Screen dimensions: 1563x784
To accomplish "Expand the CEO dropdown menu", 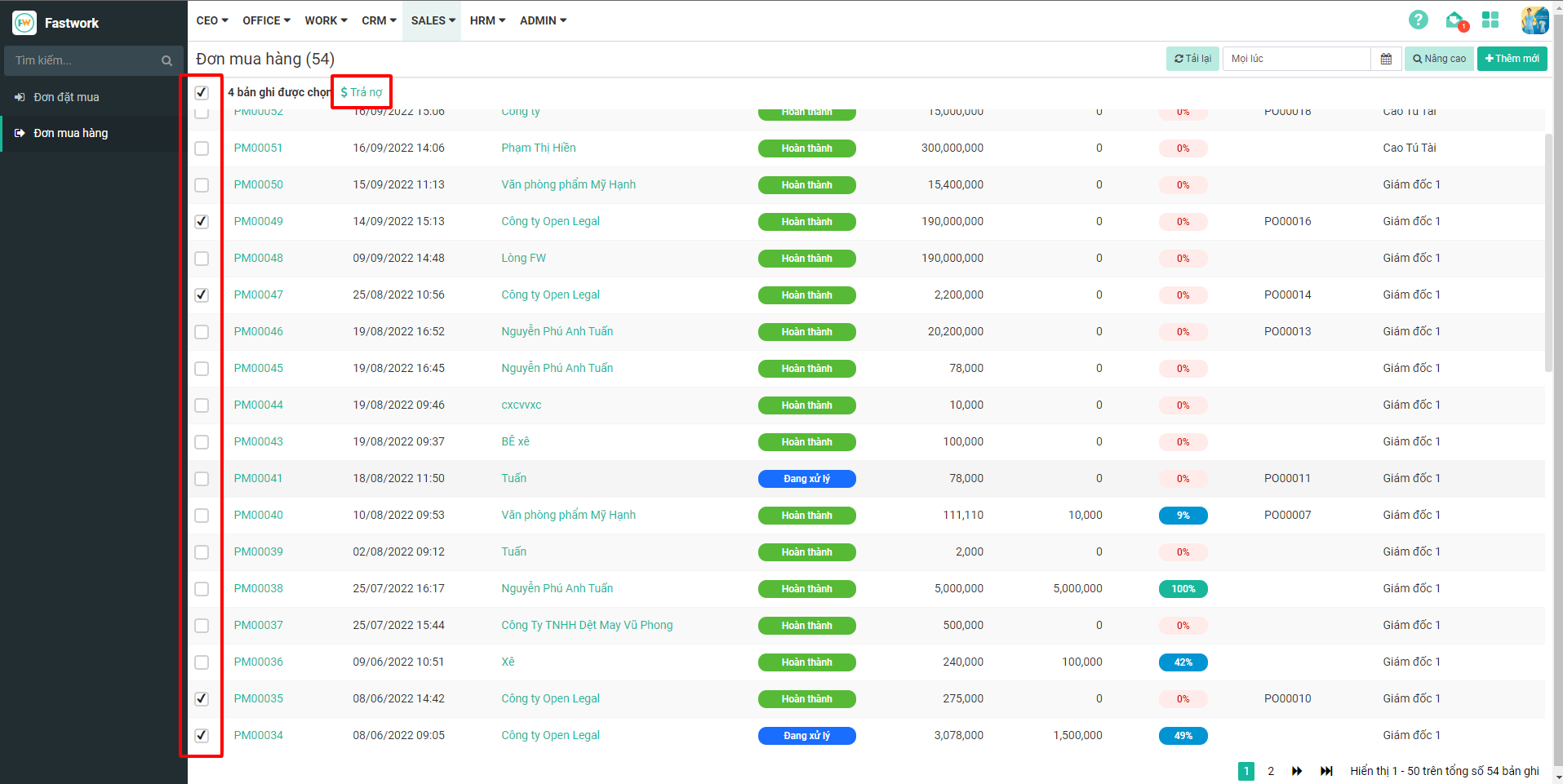I will [212, 20].
